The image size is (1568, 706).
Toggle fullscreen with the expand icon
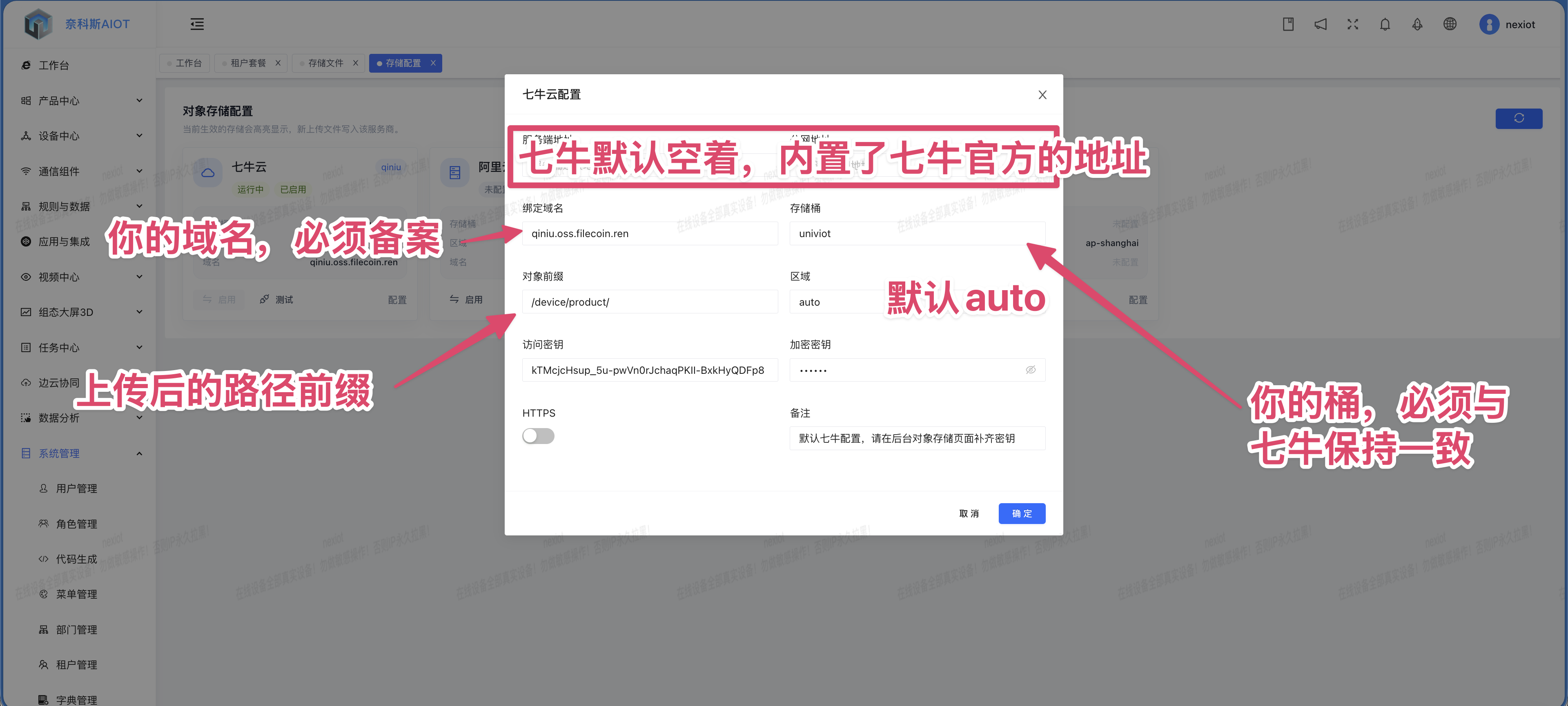tap(1352, 24)
